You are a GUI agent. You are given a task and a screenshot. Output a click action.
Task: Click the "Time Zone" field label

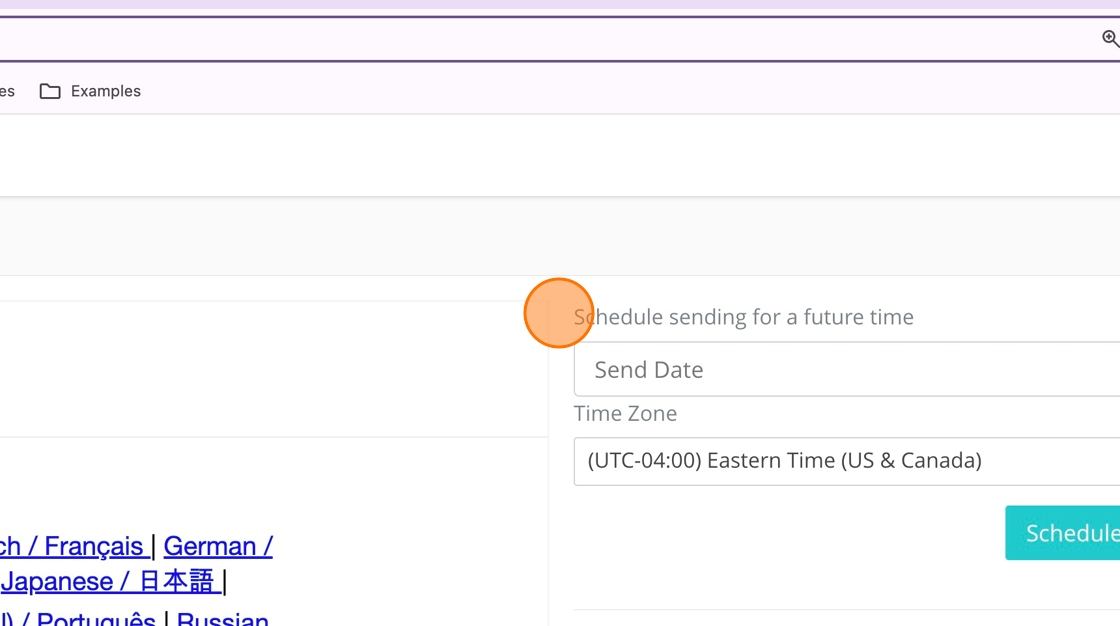click(625, 413)
